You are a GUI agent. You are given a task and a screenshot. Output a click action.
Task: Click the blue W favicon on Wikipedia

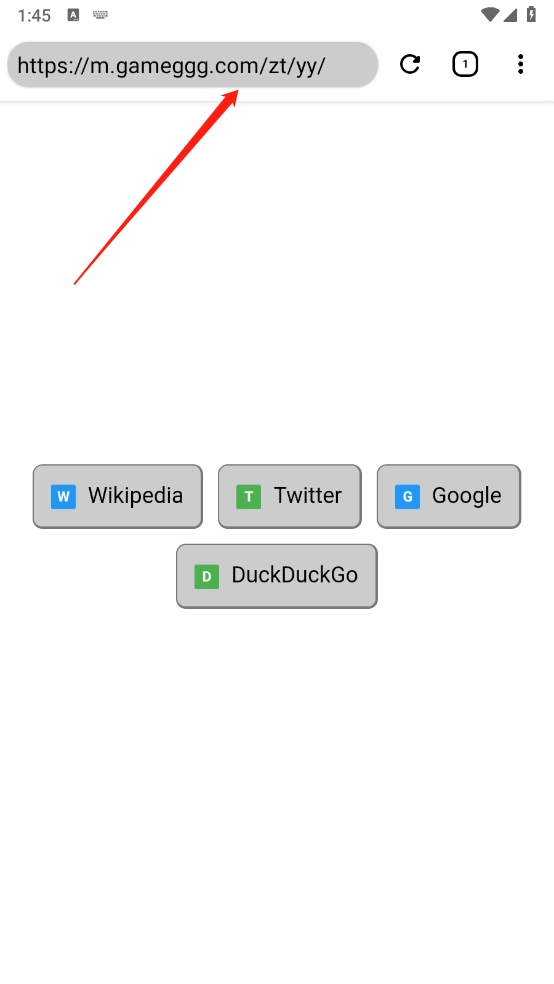point(63,496)
